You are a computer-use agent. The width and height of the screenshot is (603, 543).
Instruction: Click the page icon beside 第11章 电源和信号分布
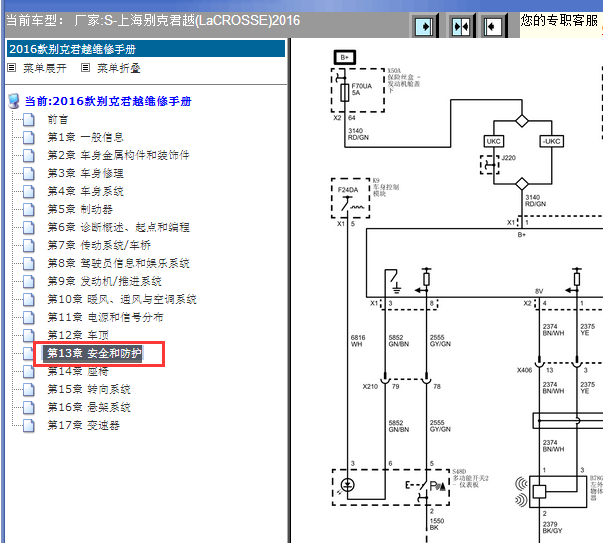pyautogui.click(x=28, y=318)
